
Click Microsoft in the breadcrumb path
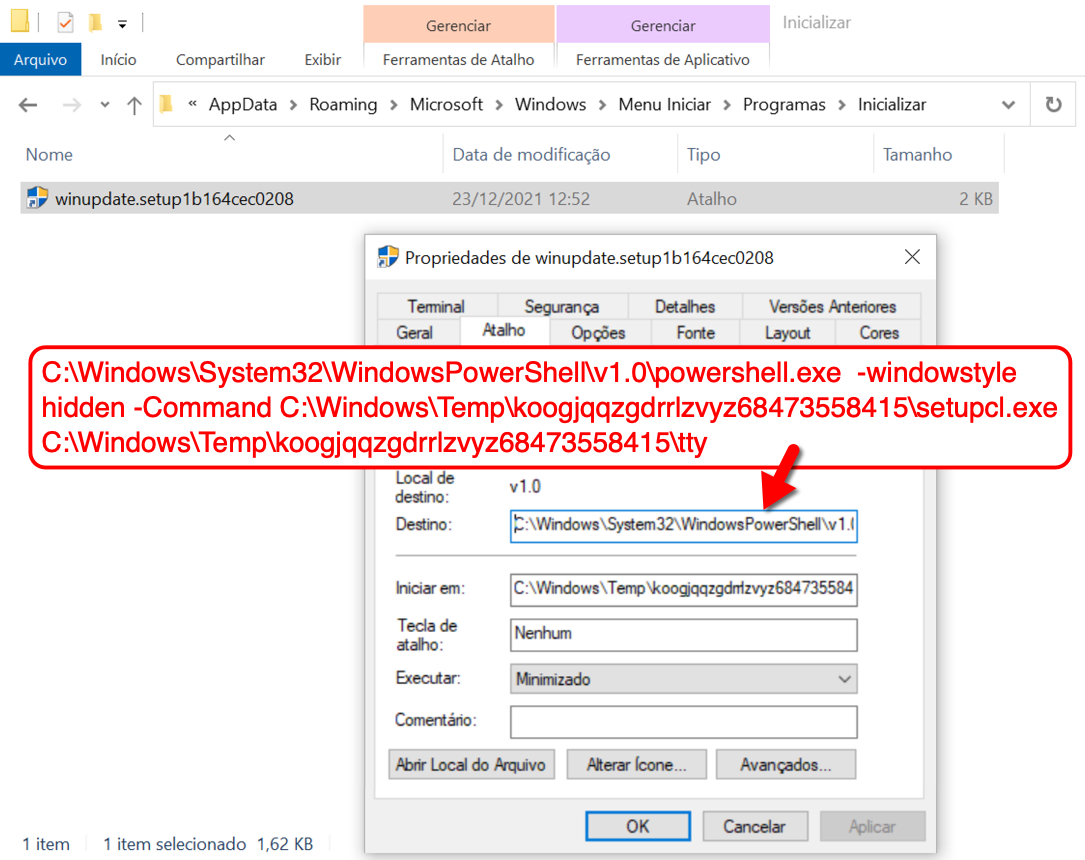pos(446,104)
